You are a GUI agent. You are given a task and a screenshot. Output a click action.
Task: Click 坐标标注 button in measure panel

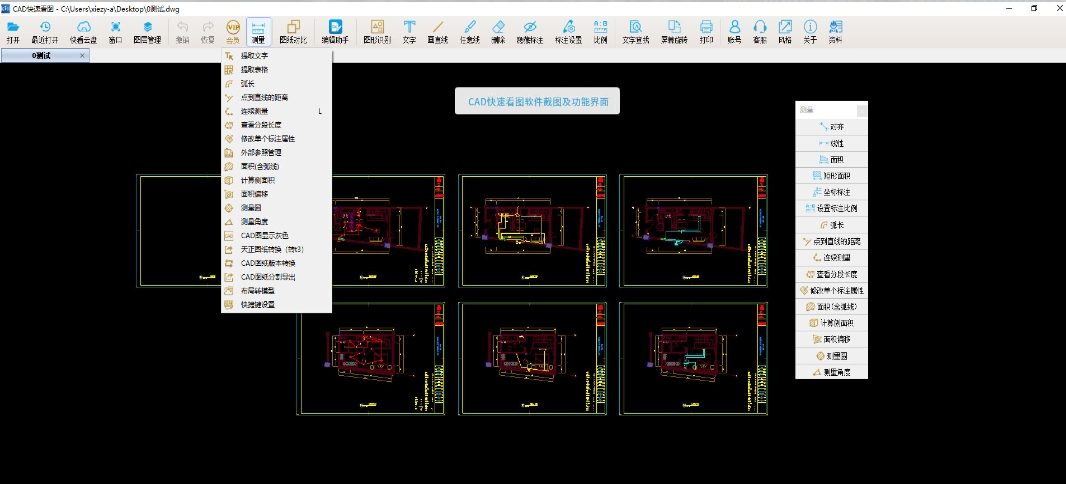click(x=831, y=192)
